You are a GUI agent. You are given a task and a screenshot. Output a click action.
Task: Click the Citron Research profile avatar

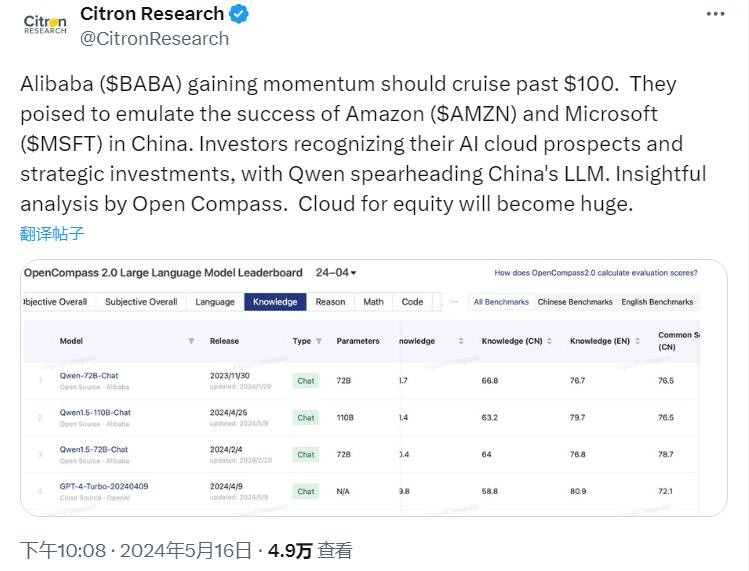point(45,25)
